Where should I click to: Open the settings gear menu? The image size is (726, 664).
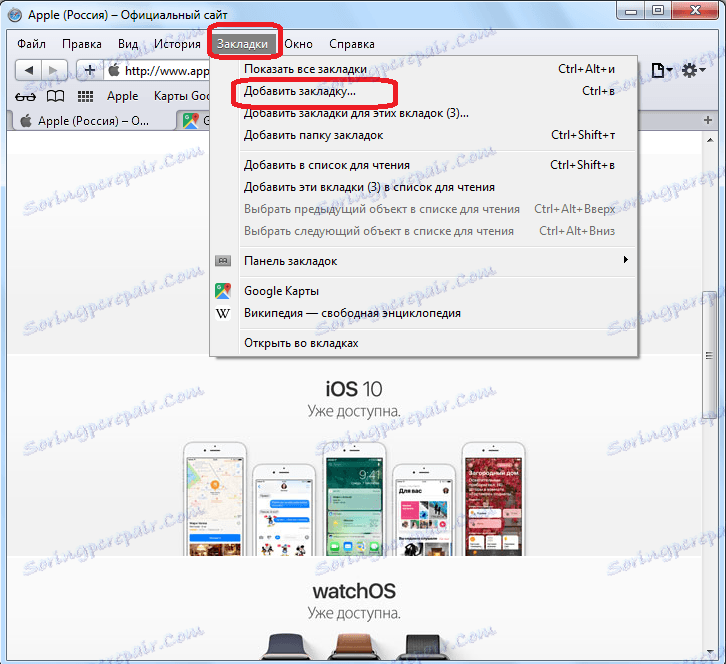pos(693,70)
